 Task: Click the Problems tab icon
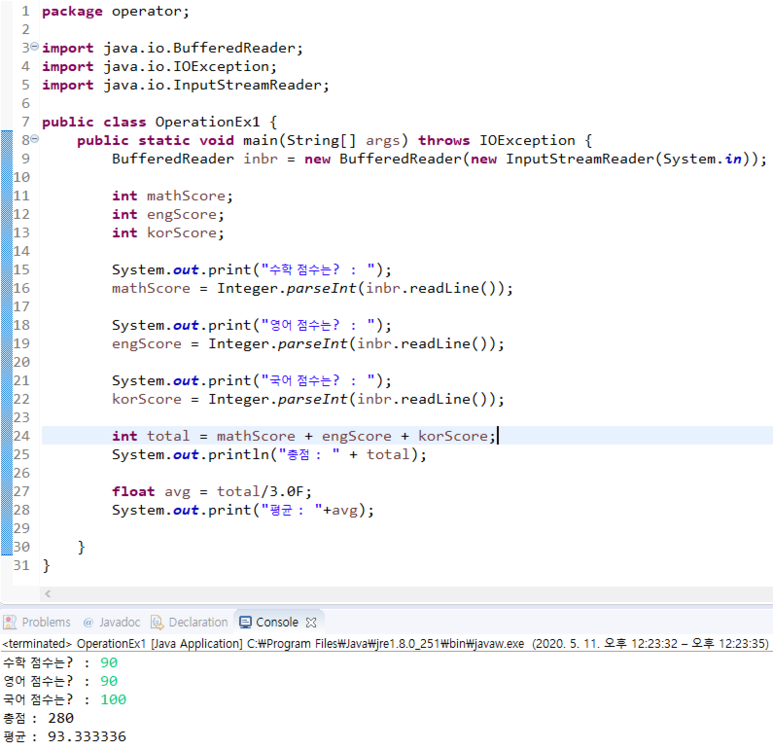(x=10, y=622)
